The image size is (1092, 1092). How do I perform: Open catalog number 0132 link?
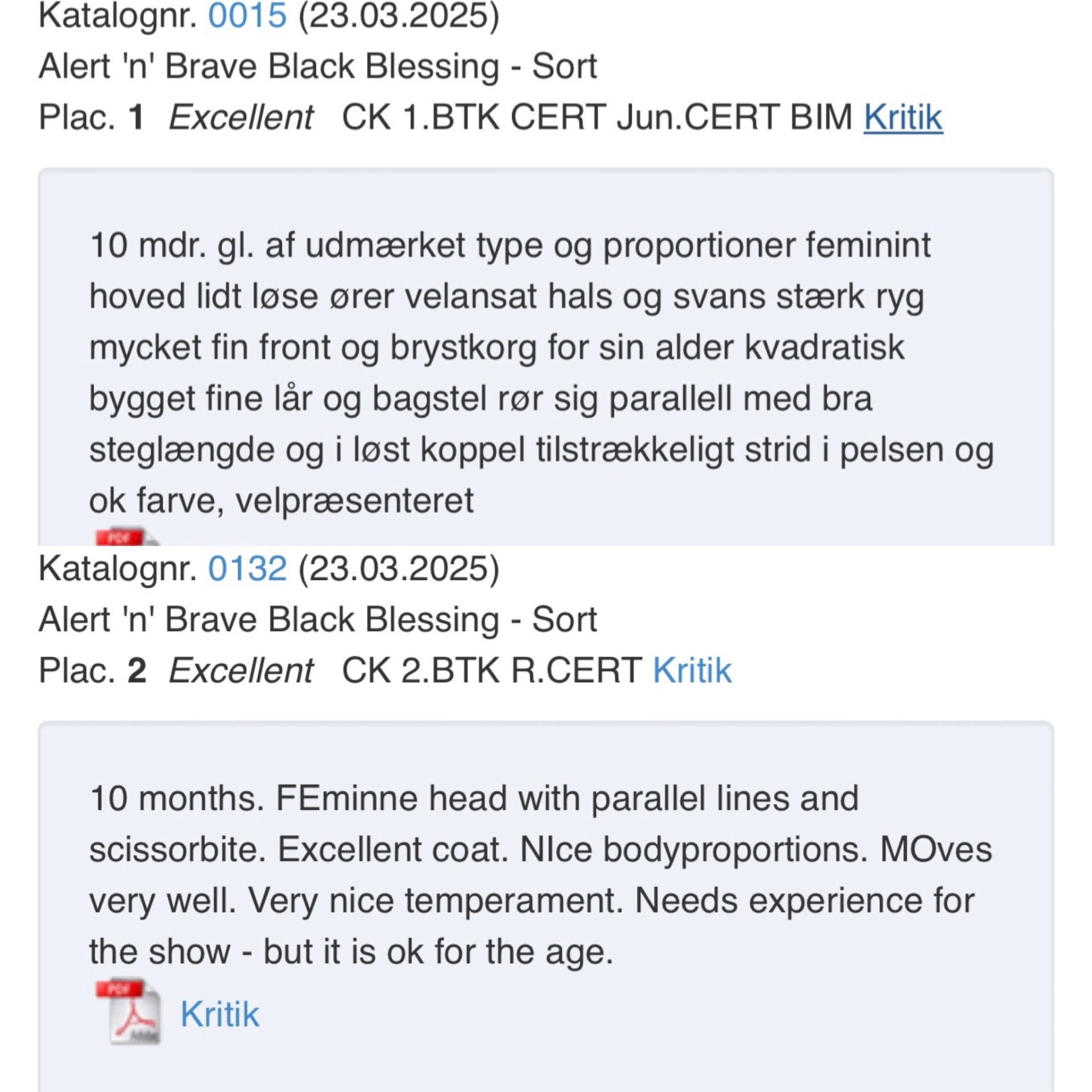247,568
